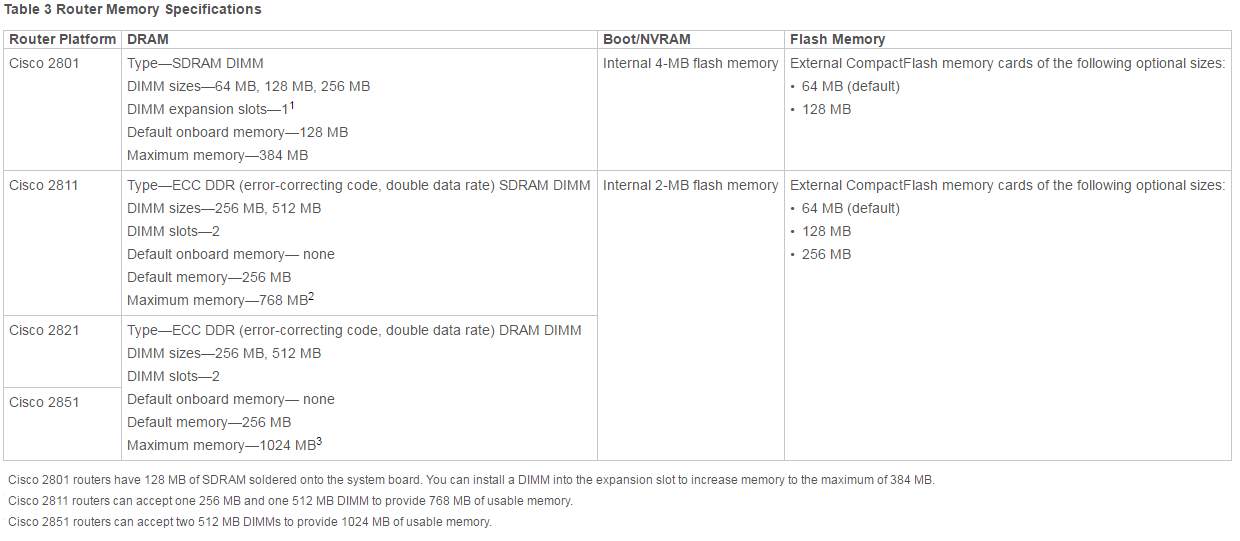Select the Cisco 2801 row label

coord(44,63)
